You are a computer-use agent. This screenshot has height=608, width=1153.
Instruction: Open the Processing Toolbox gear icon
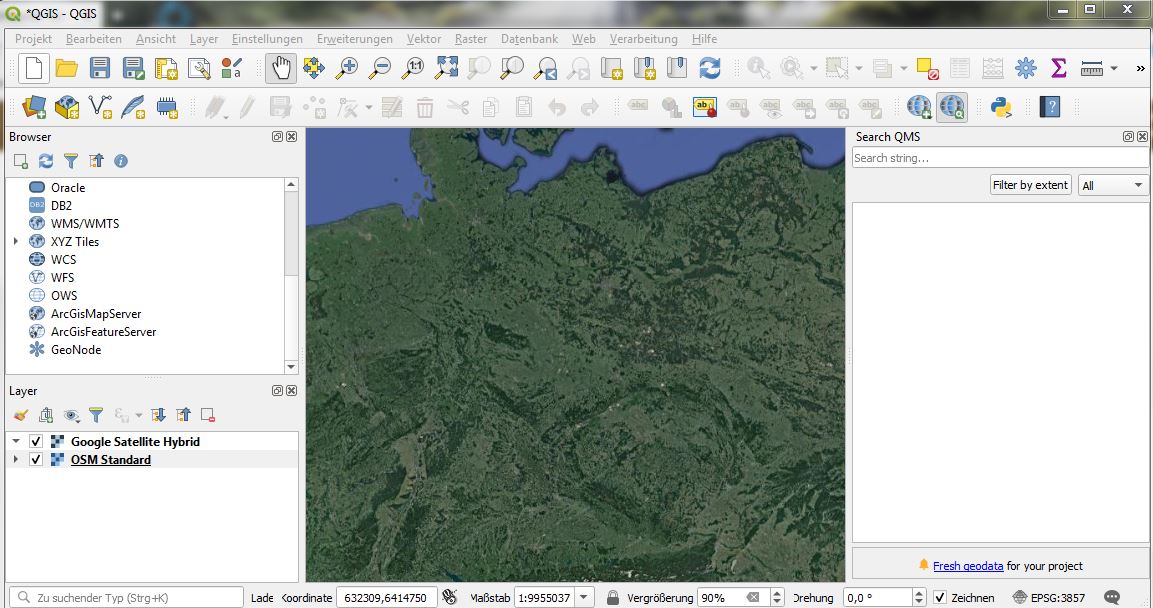pos(1025,68)
